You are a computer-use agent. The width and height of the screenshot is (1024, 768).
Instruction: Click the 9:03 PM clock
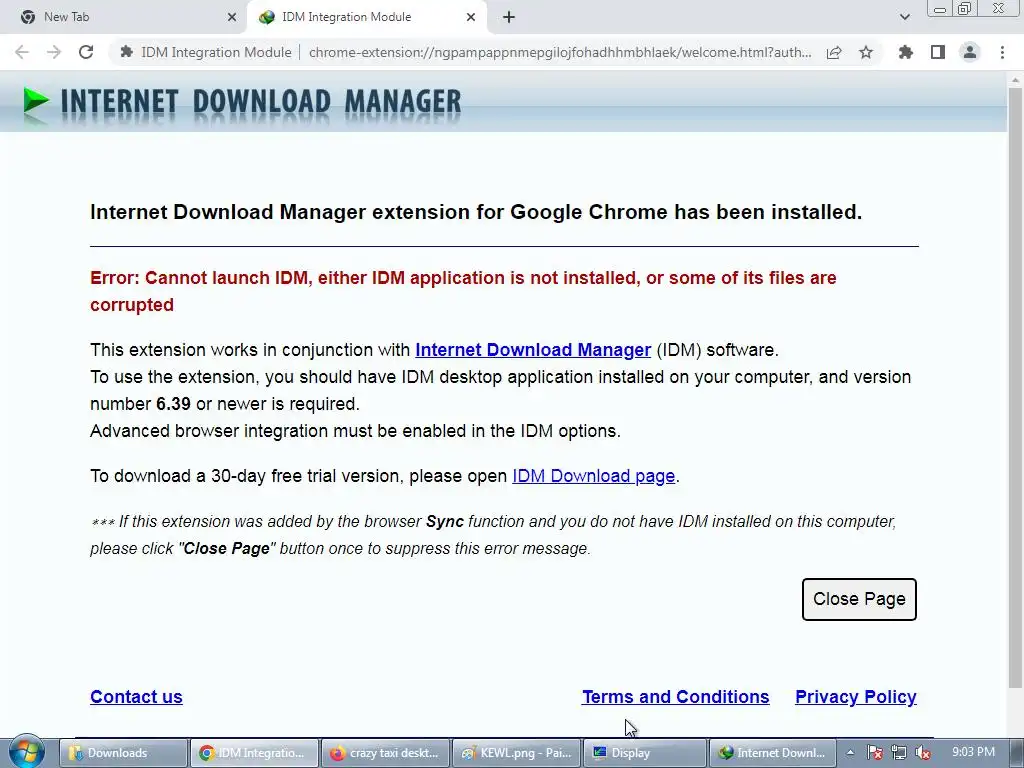click(x=973, y=752)
